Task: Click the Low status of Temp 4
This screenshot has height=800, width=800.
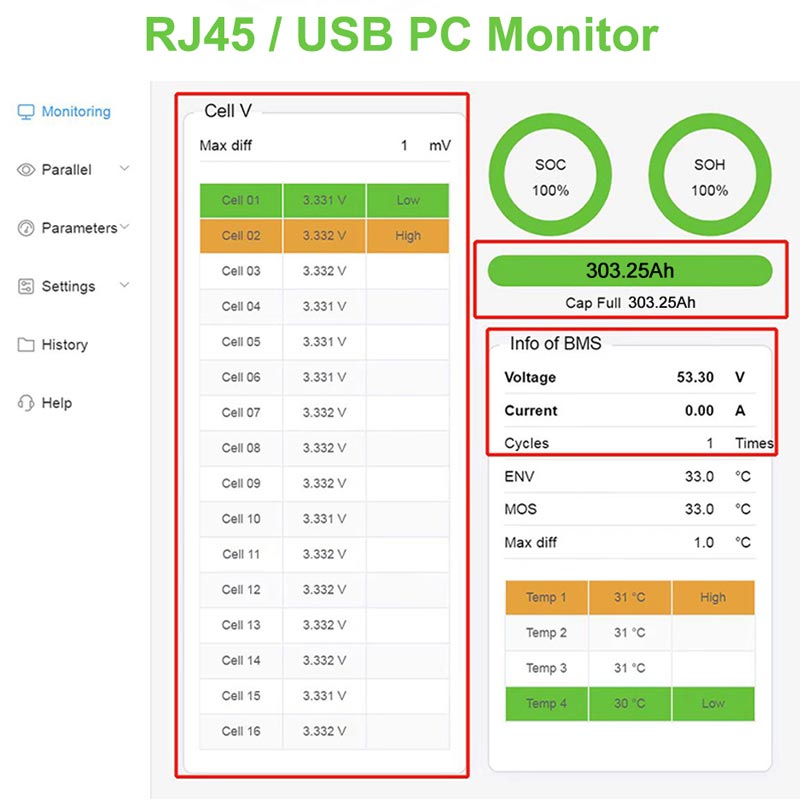Action: [x=713, y=704]
